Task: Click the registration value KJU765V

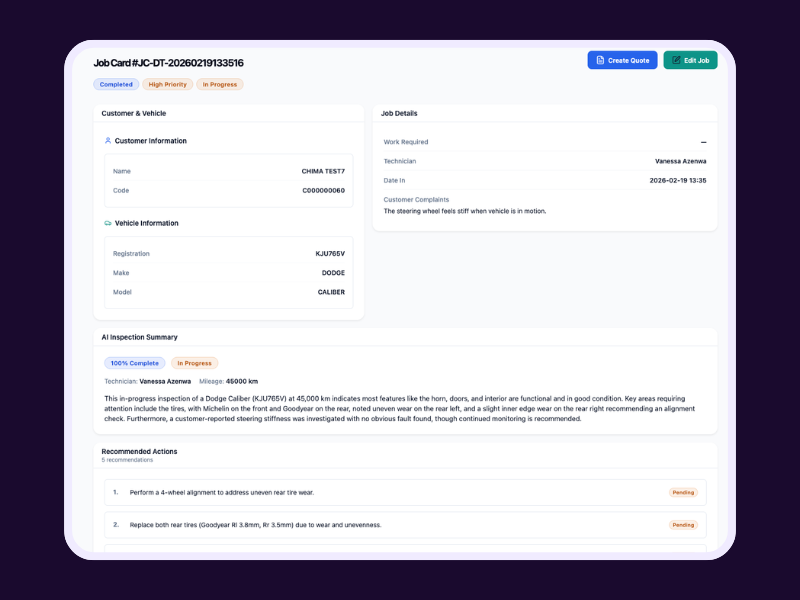Action: 330,254
